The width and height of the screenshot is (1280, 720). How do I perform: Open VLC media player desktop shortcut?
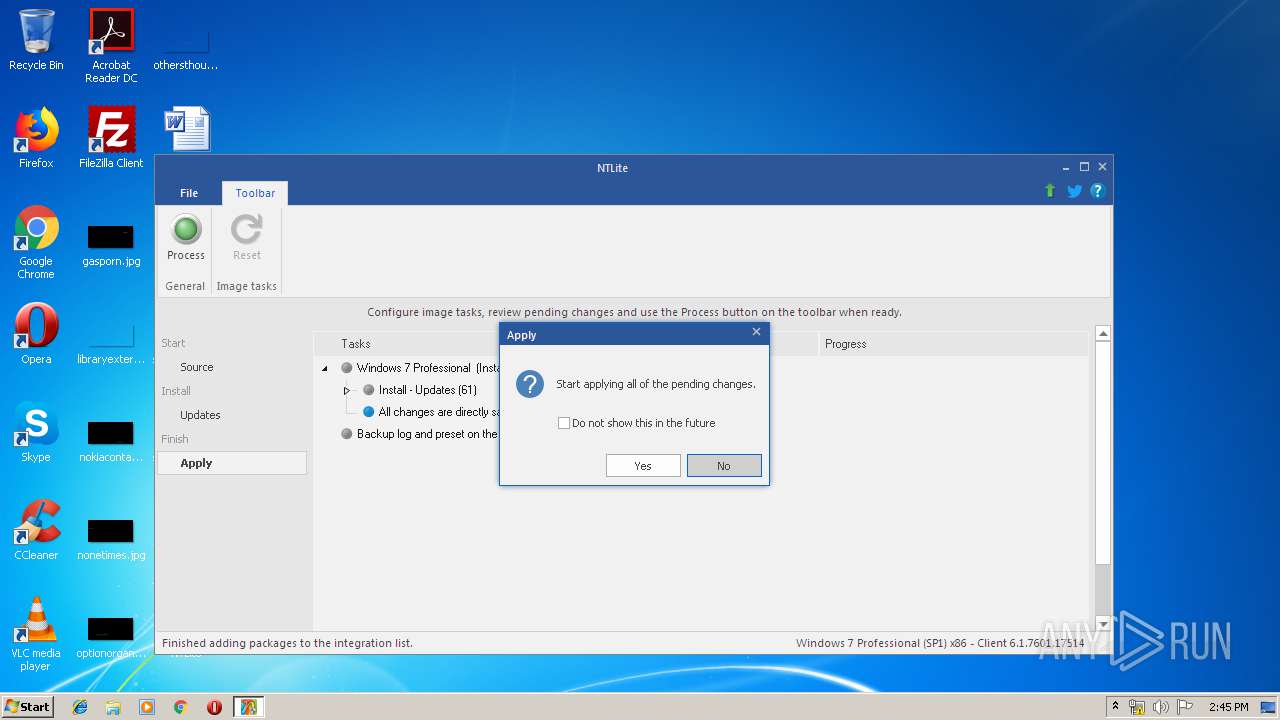click(x=36, y=634)
